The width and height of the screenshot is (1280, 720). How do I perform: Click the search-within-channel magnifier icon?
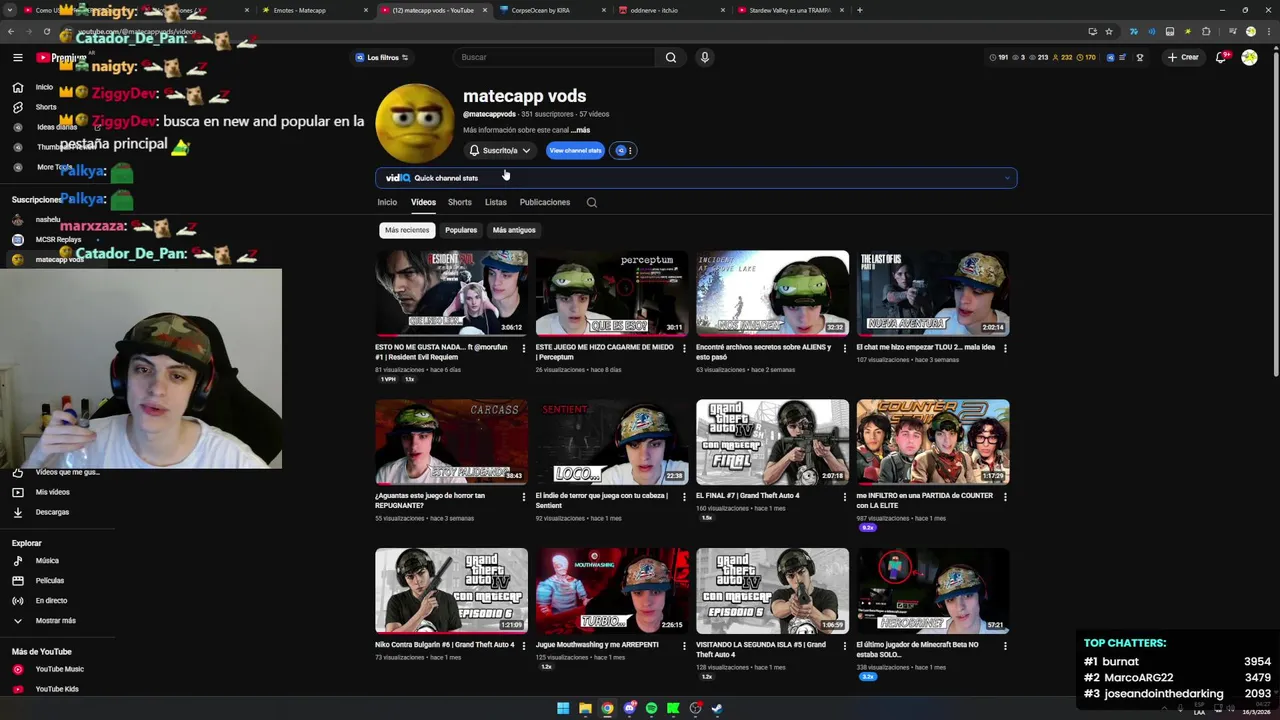click(592, 202)
